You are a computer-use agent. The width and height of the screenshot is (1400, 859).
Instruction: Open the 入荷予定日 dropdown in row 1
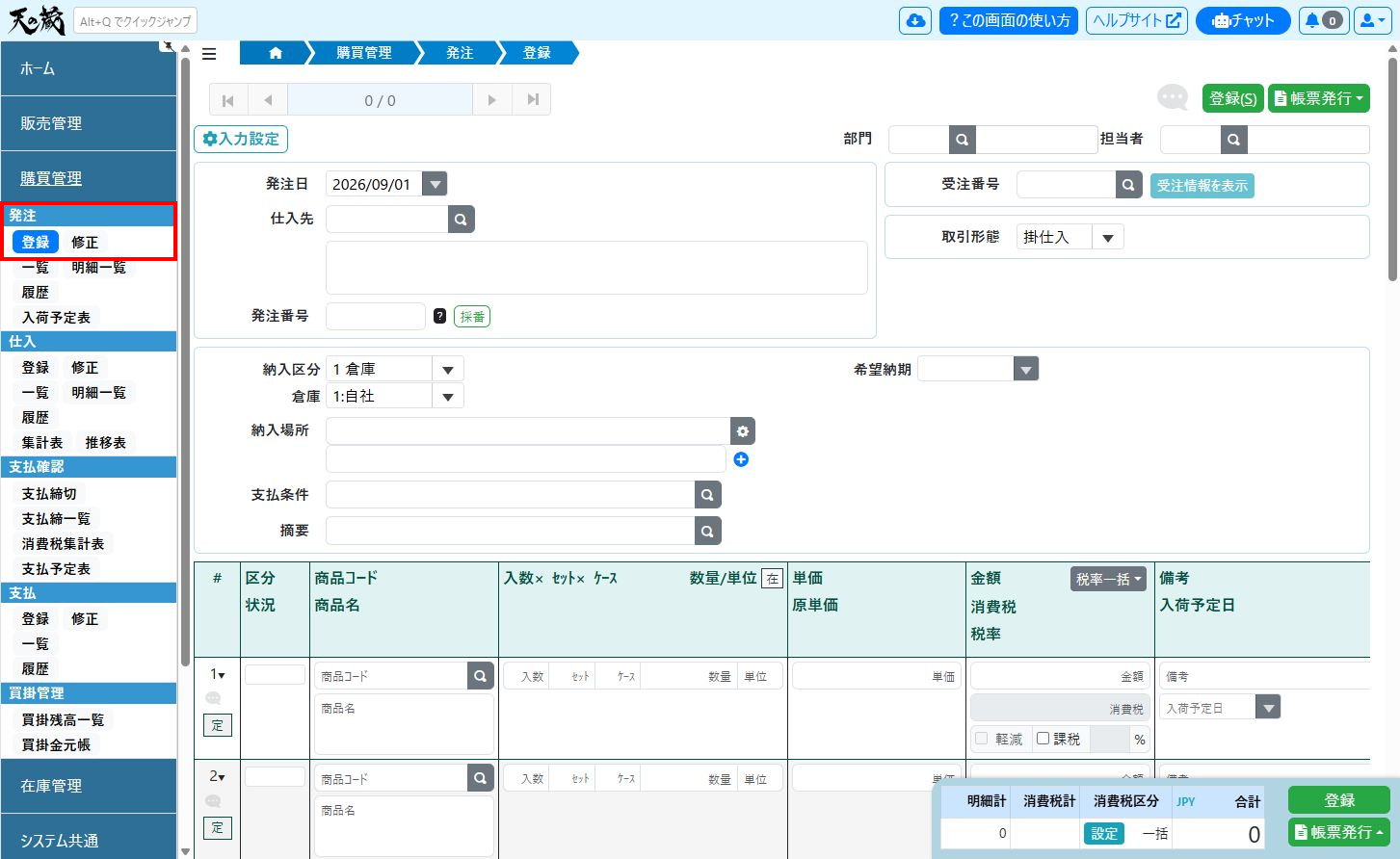(x=1268, y=708)
